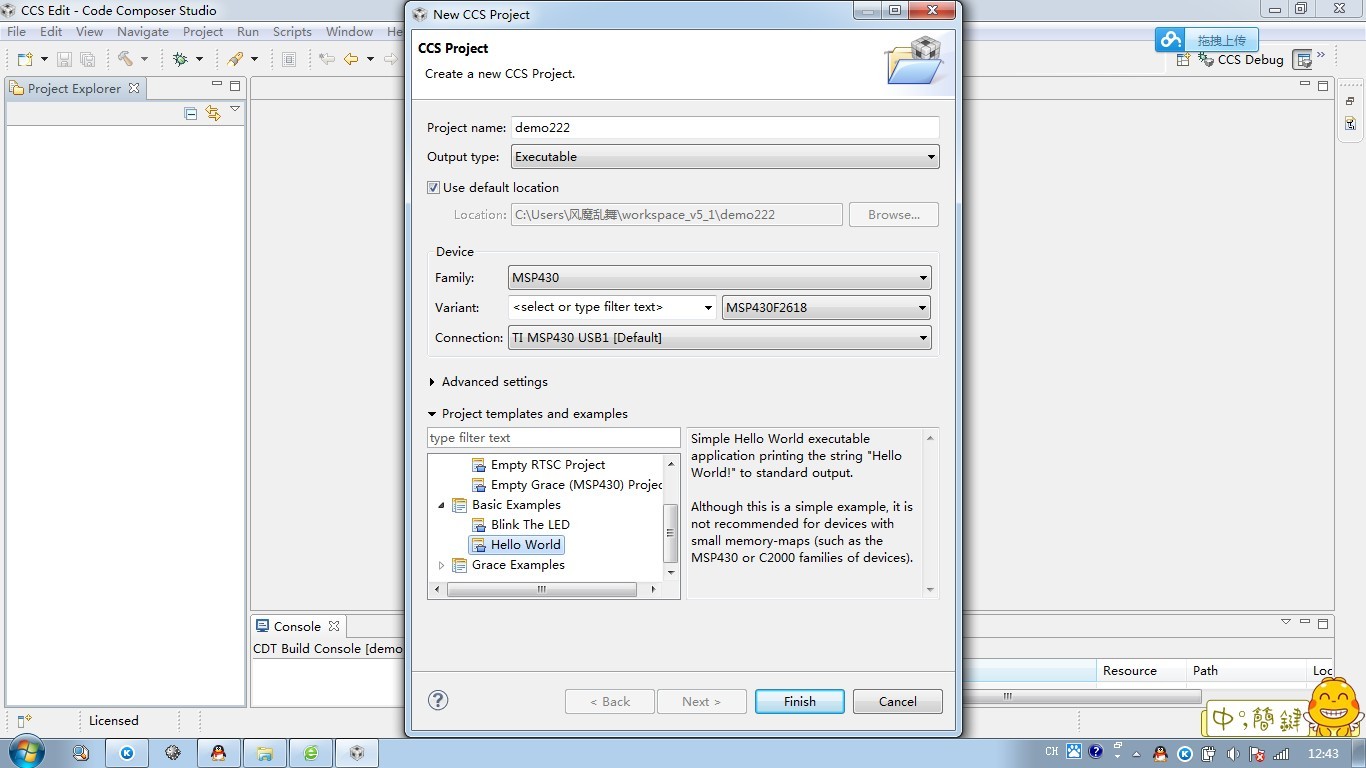This screenshot has width=1366, height=768.
Task: Open the Scripts menu
Action: point(293,32)
